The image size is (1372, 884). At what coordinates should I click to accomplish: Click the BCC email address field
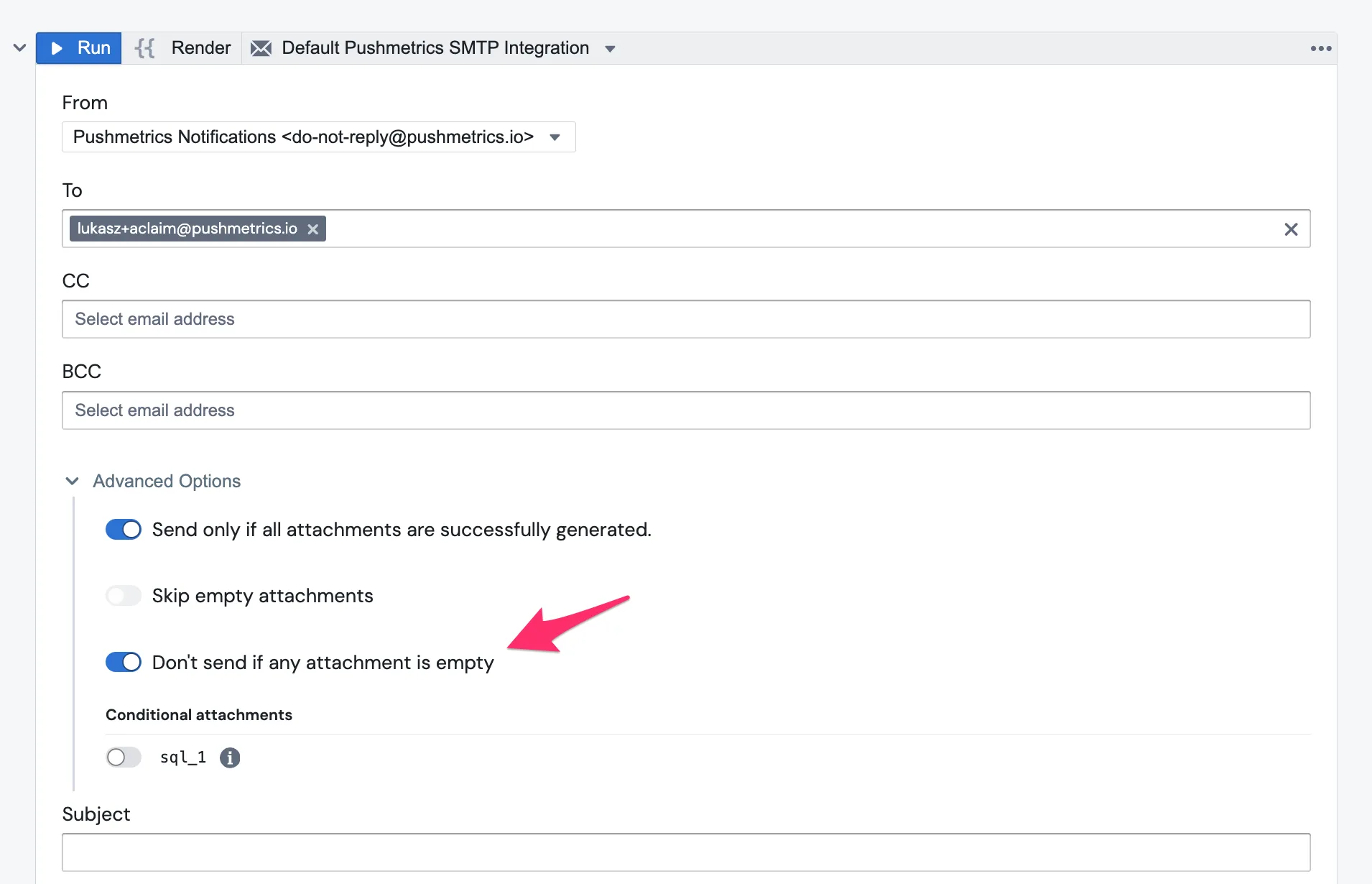686,410
